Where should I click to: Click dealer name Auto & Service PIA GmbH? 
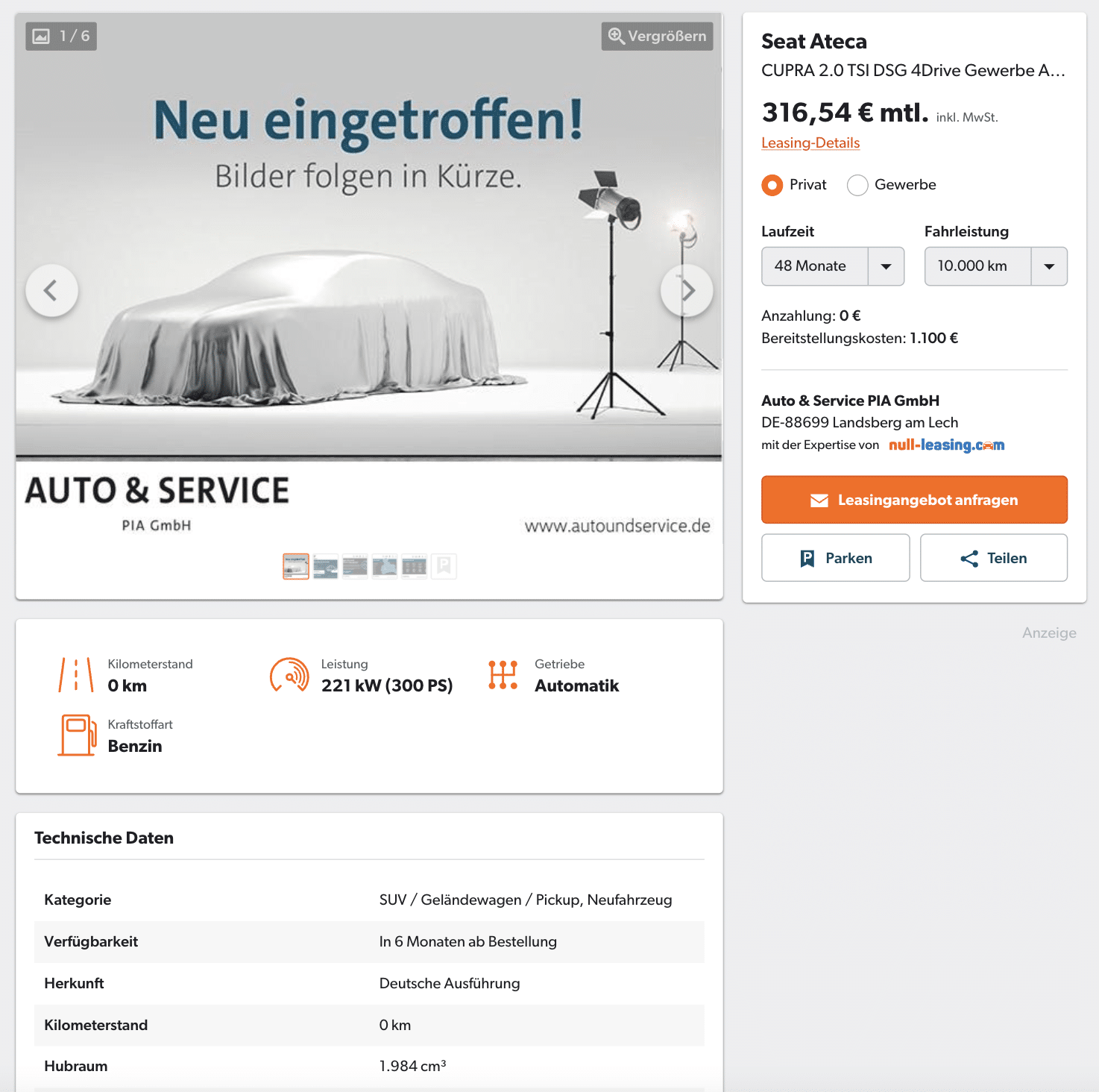[850, 401]
